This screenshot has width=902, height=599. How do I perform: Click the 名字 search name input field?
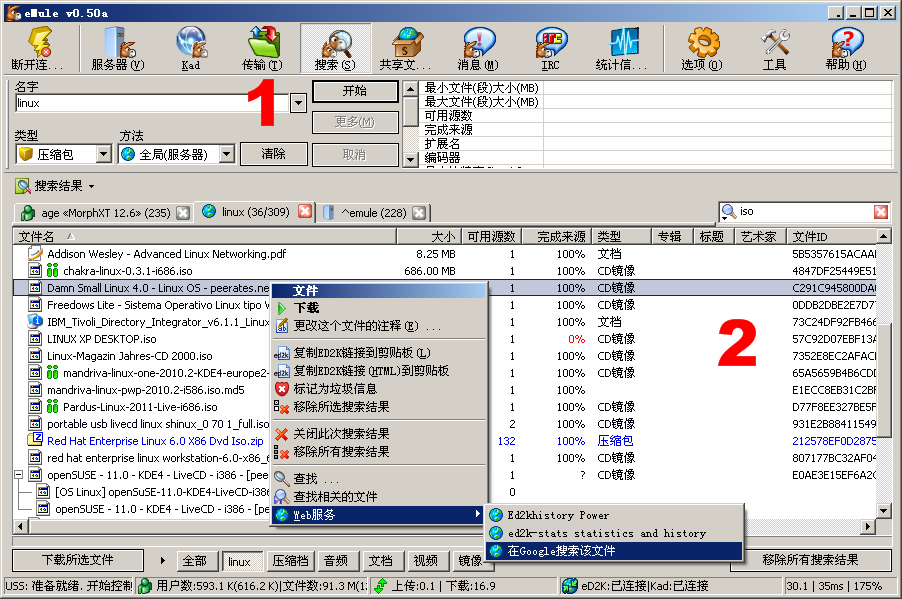point(150,103)
